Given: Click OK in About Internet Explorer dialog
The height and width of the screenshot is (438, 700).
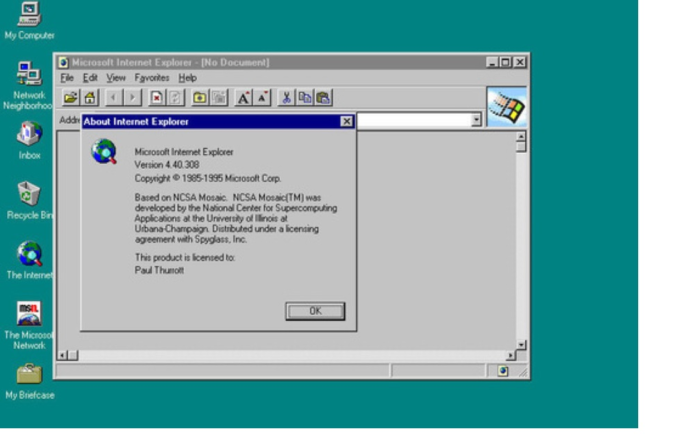Looking at the screenshot, I should pyautogui.click(x=315, y=311).
